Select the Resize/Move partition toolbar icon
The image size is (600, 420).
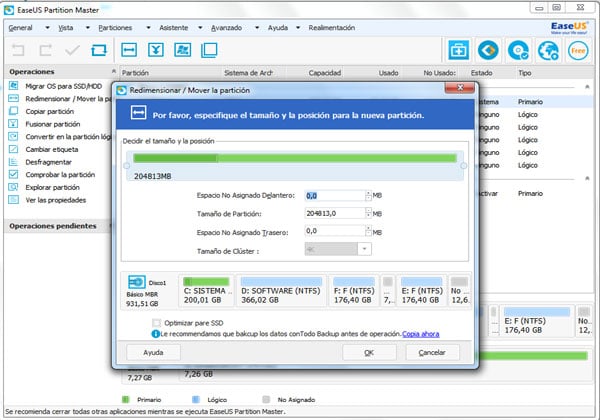tap(129, 50)
